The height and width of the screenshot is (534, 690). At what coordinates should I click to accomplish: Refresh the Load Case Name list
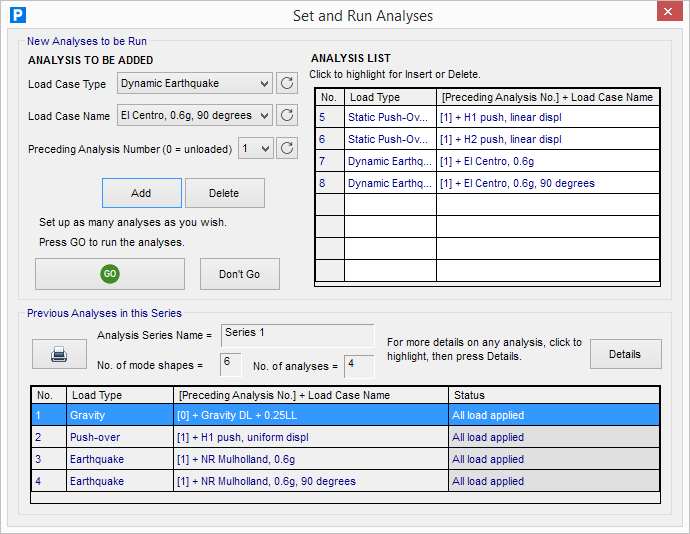(x=286, y=116)
